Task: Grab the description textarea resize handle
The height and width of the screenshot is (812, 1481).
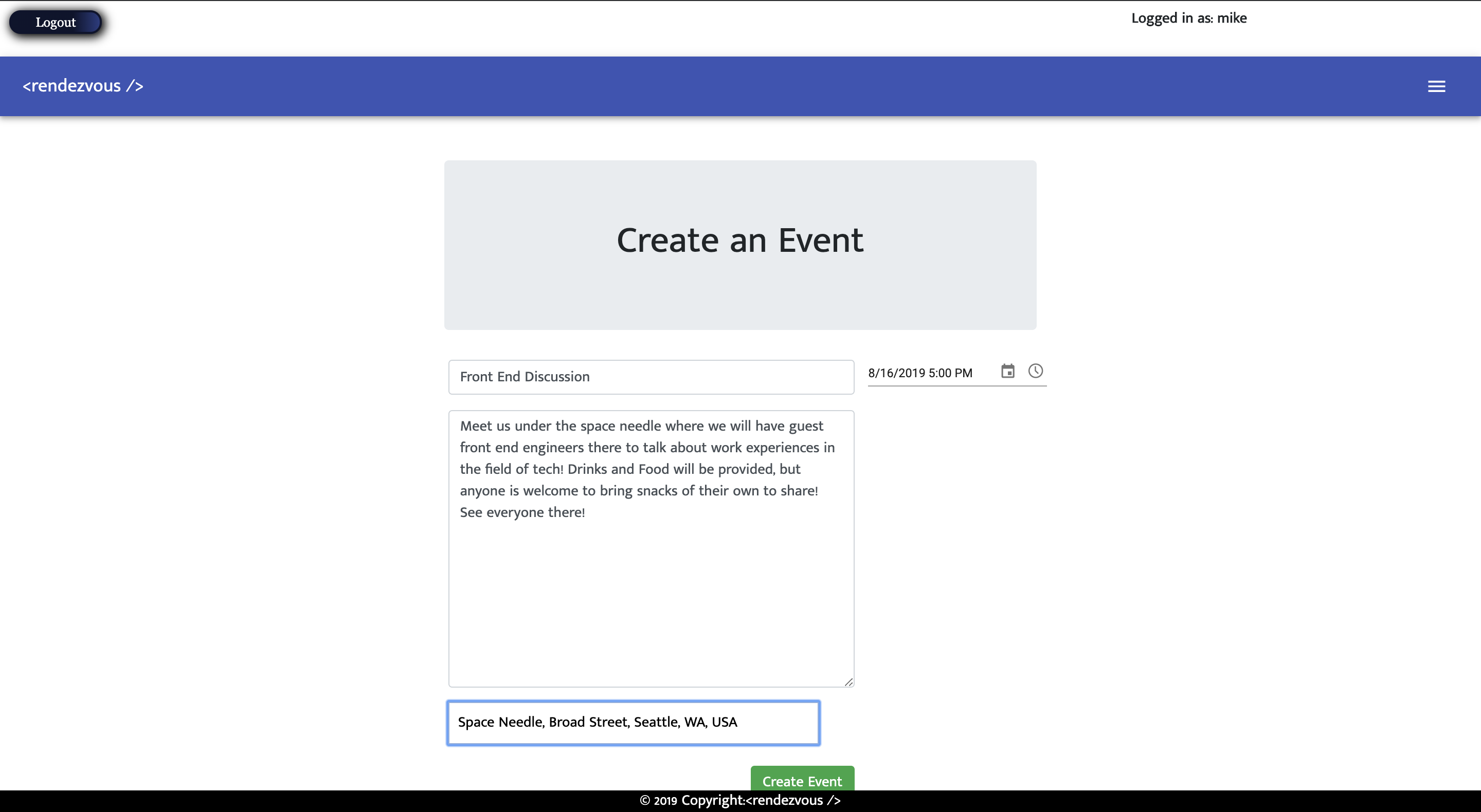Action: pos(848,681)
